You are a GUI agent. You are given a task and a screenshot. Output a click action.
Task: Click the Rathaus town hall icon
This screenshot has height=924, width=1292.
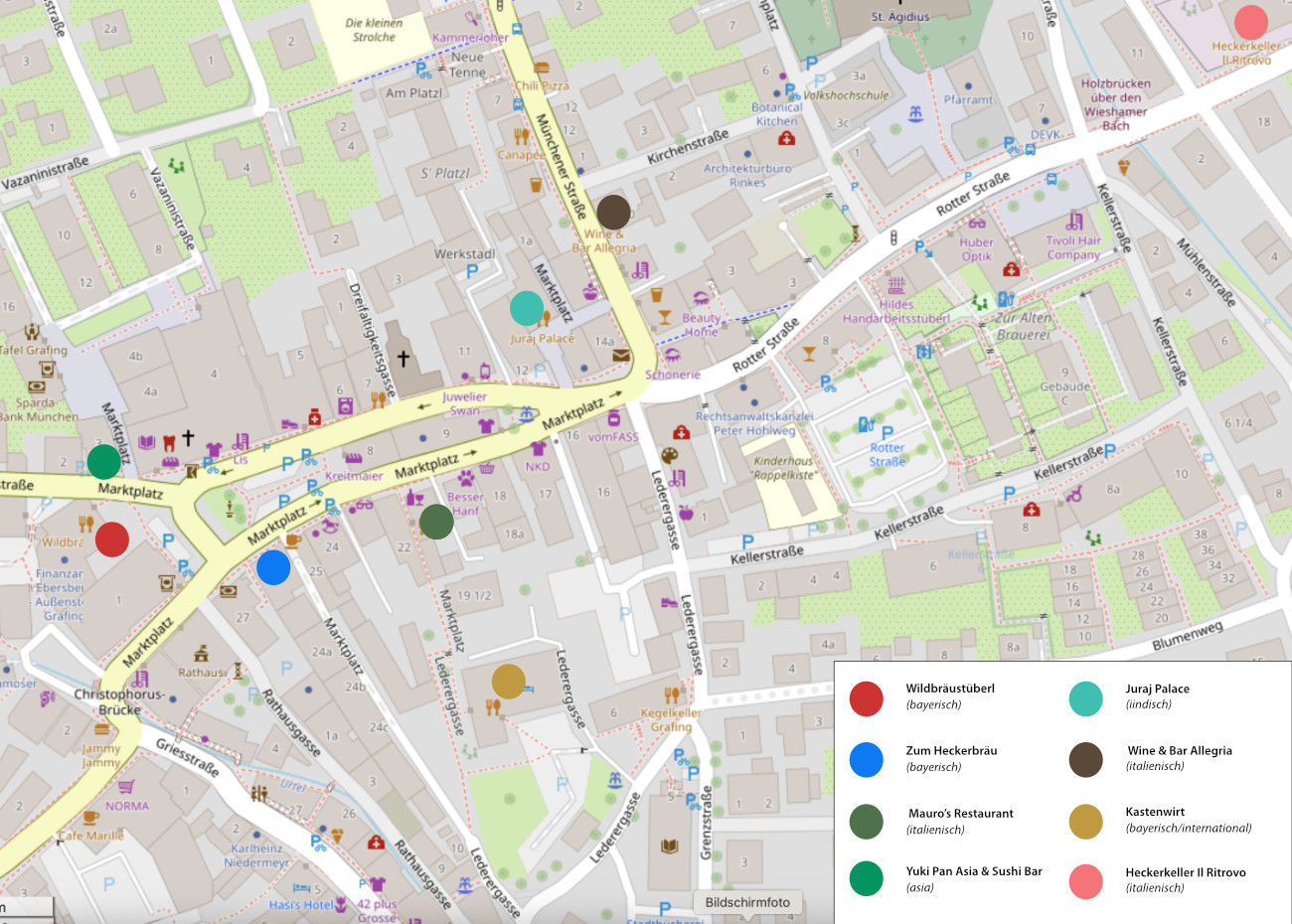tap(202, 653)
